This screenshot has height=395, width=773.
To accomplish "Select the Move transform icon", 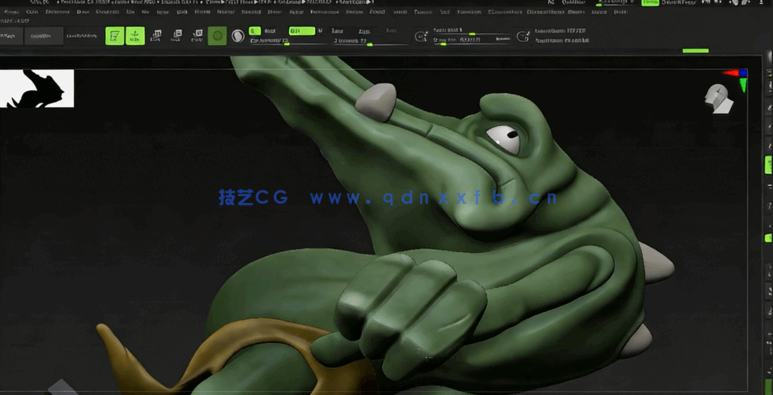I will (x=156, y=36).
